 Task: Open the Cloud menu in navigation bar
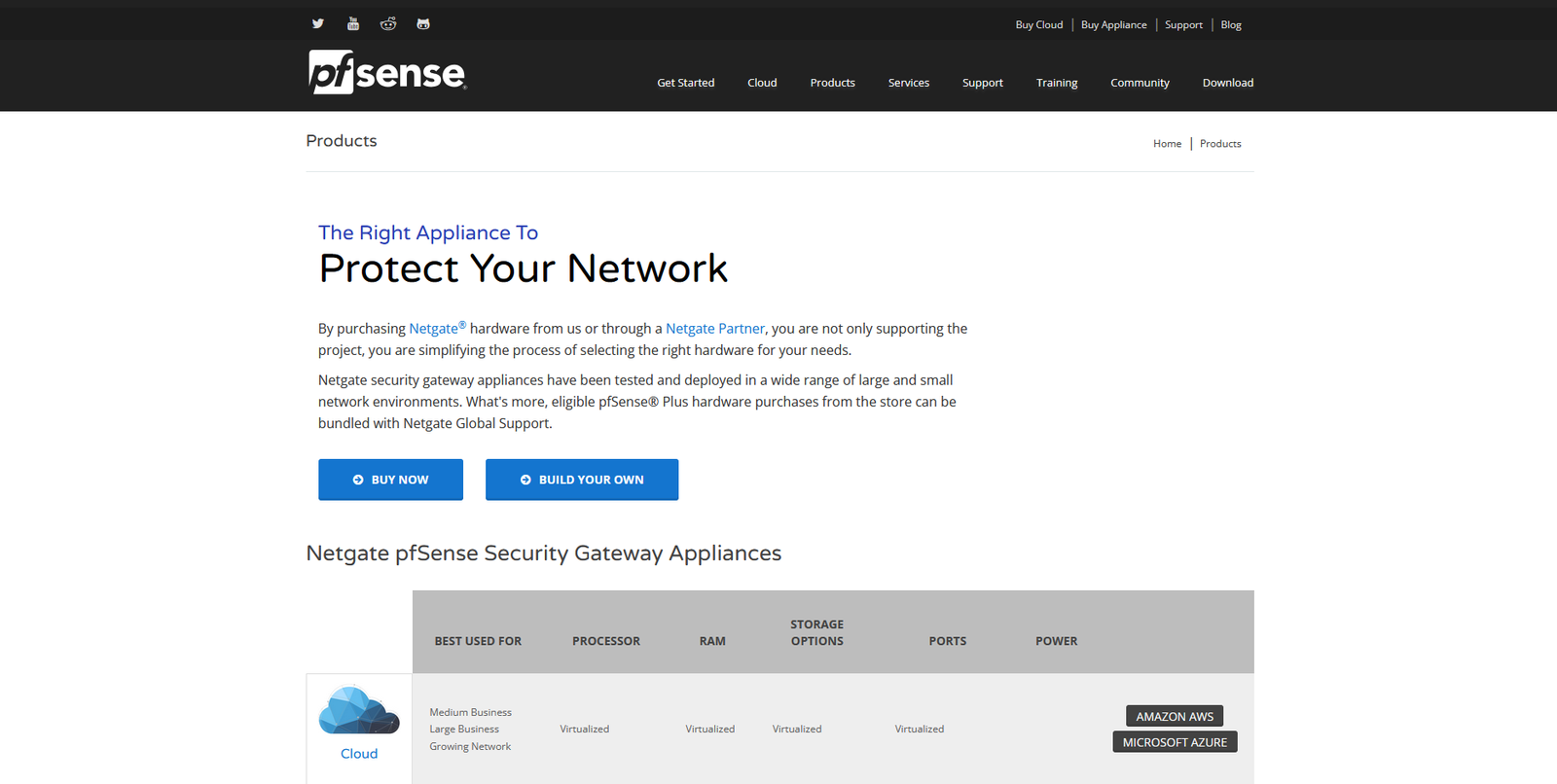(x=762, y=83)
